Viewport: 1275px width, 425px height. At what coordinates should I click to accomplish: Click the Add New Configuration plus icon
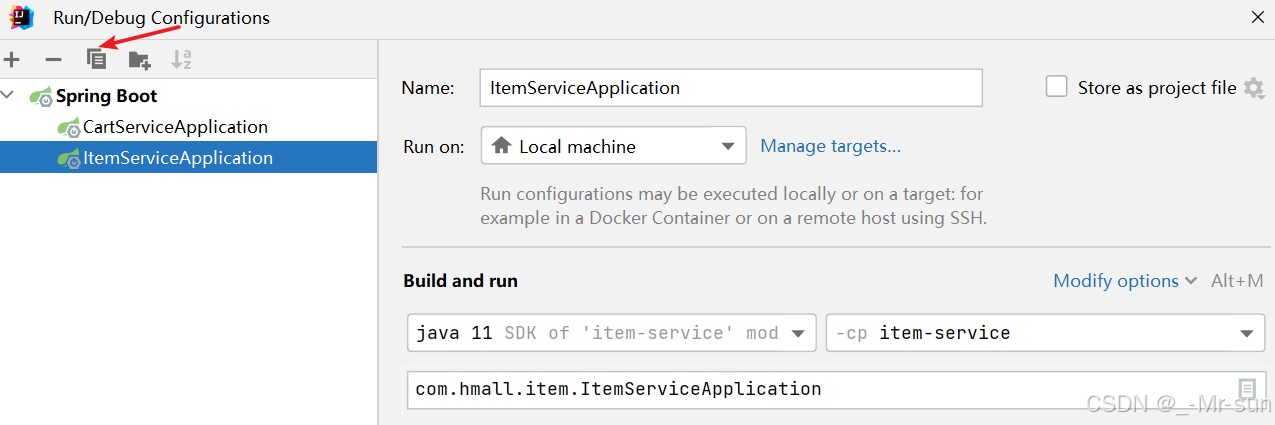click(12, 60)
